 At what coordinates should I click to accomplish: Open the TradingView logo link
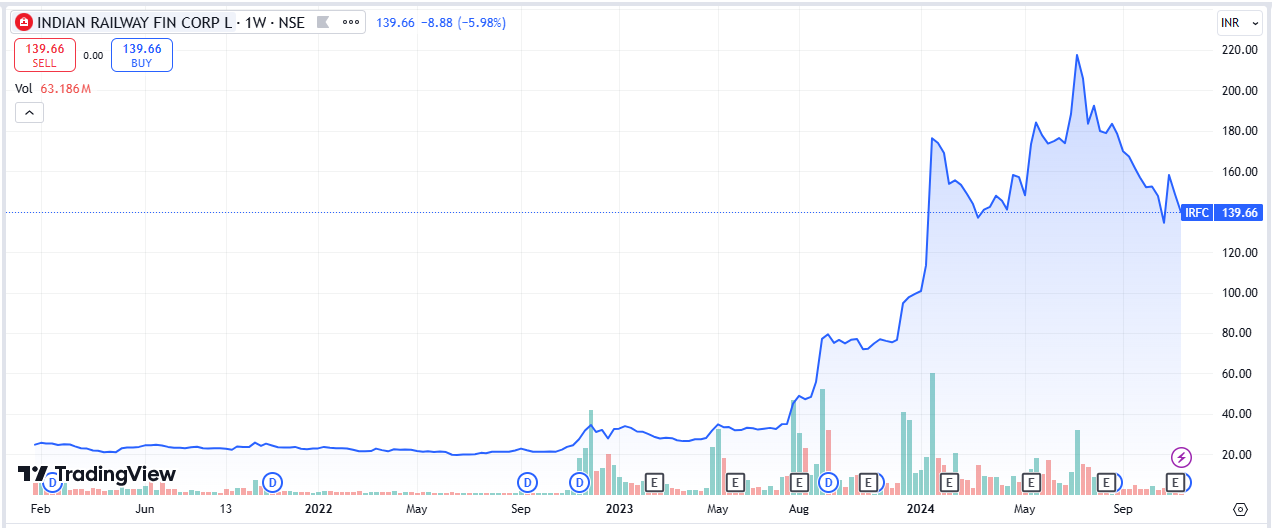click(x=97, y=474)
